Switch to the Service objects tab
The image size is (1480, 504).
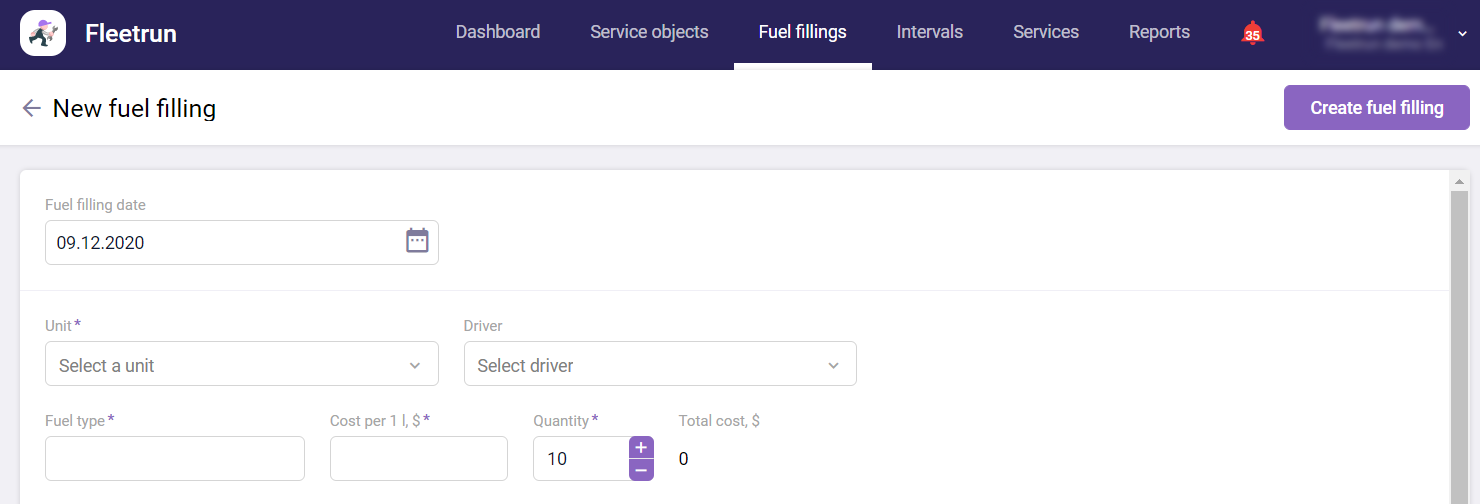[x=649, y=32]
